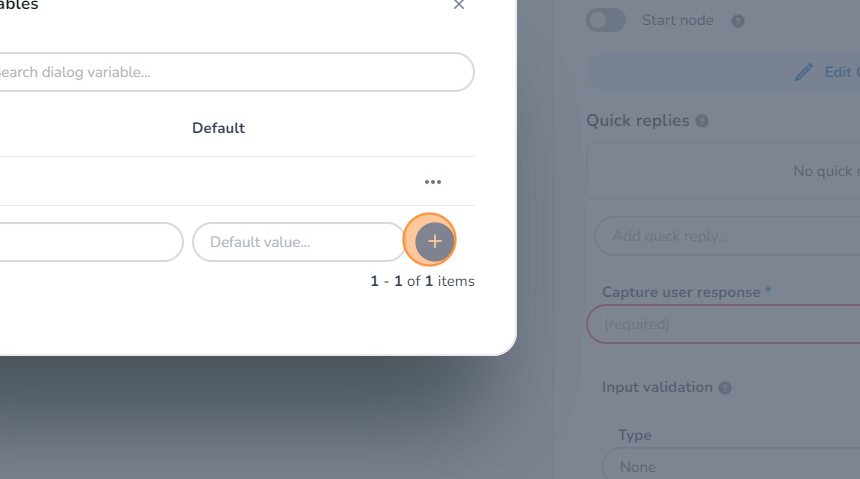Open the validation Type dropdown showing None
The height and width of the screenshot is (479, 860).
[x=730, y=466]
